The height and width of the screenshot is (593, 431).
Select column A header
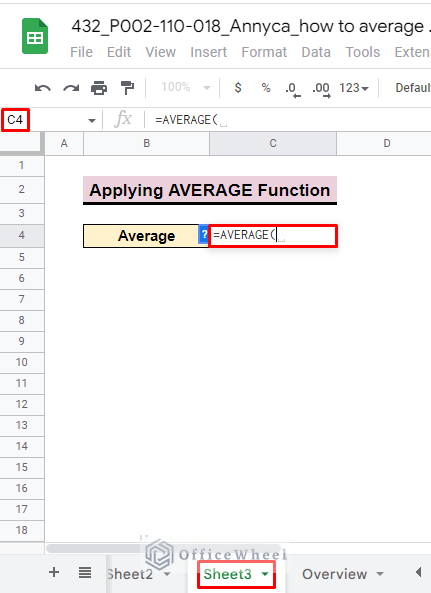pos(64,143)
